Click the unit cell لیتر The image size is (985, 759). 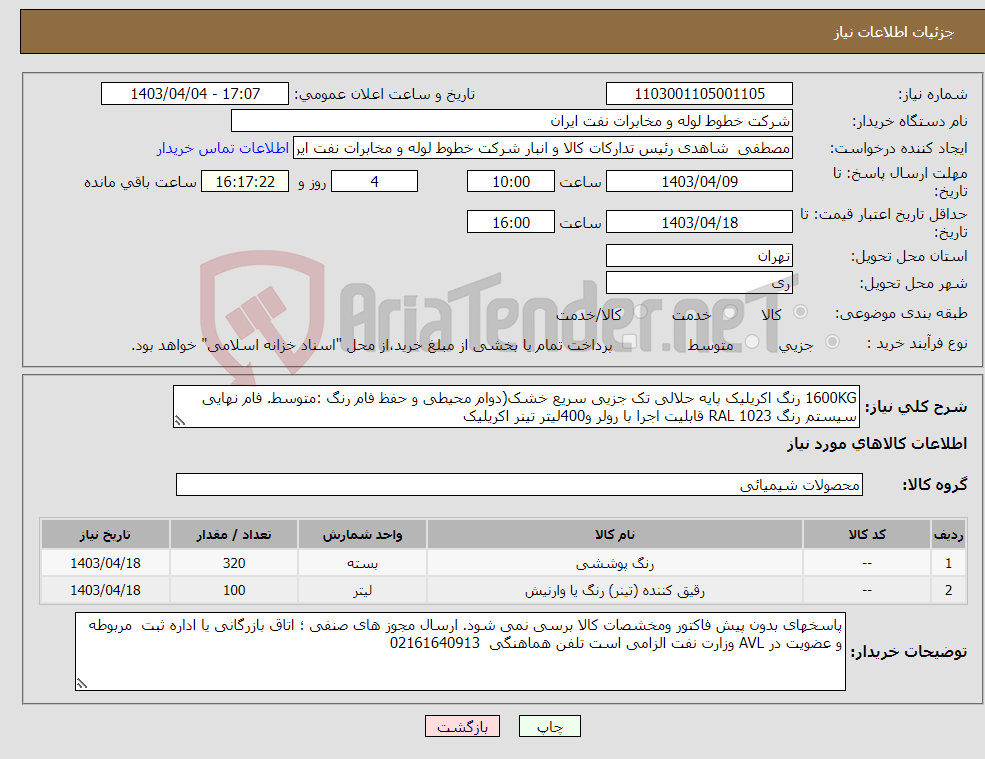coord(362,590)
